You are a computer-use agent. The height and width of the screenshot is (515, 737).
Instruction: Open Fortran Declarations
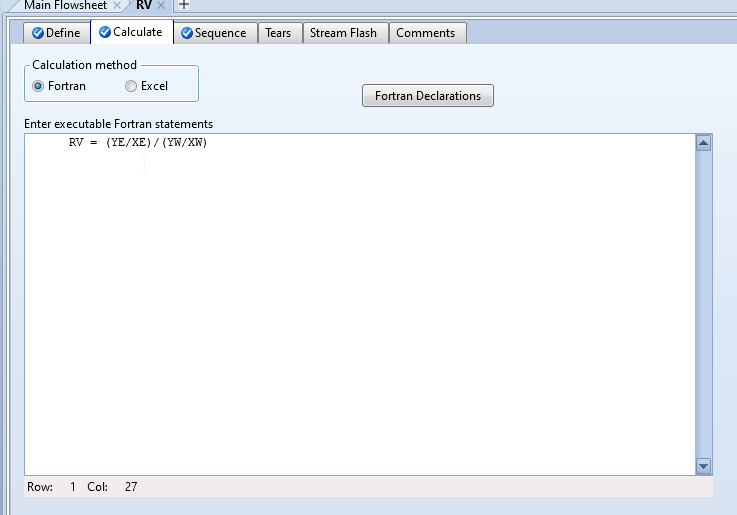[x=427, y=96]
